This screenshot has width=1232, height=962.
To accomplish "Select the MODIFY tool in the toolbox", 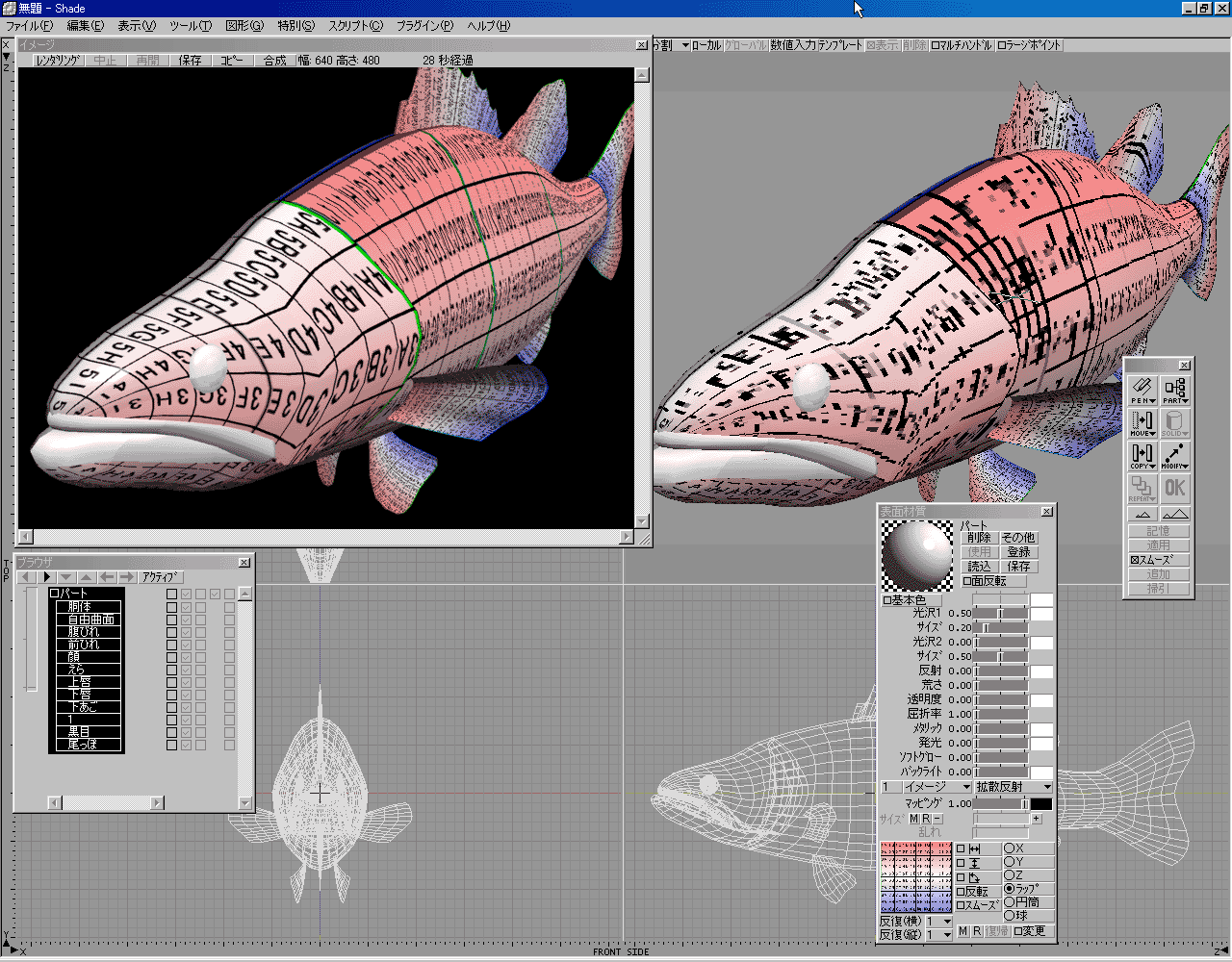I will [x=1175, y=455].
